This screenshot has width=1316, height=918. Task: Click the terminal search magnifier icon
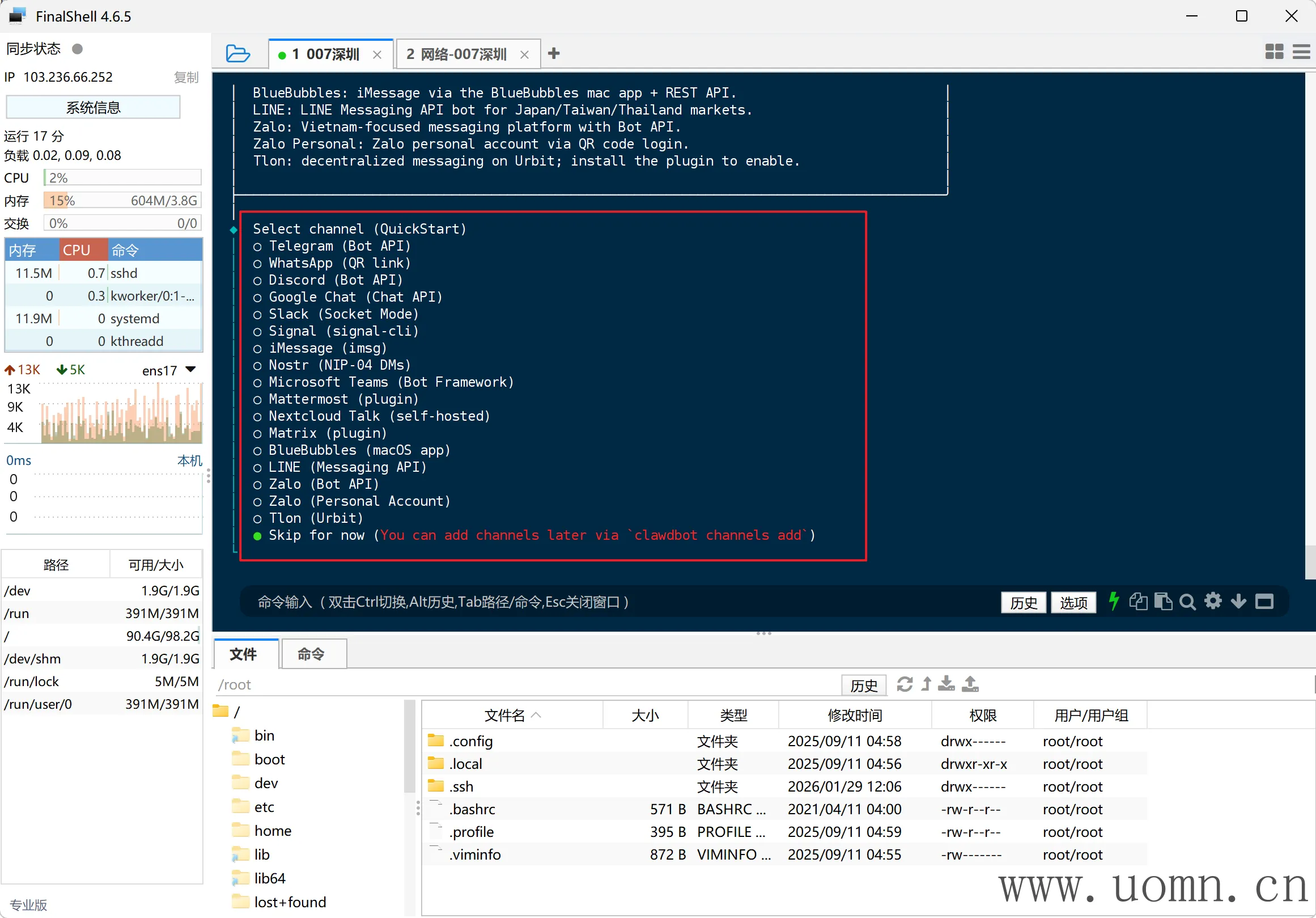pos(1187,602)
